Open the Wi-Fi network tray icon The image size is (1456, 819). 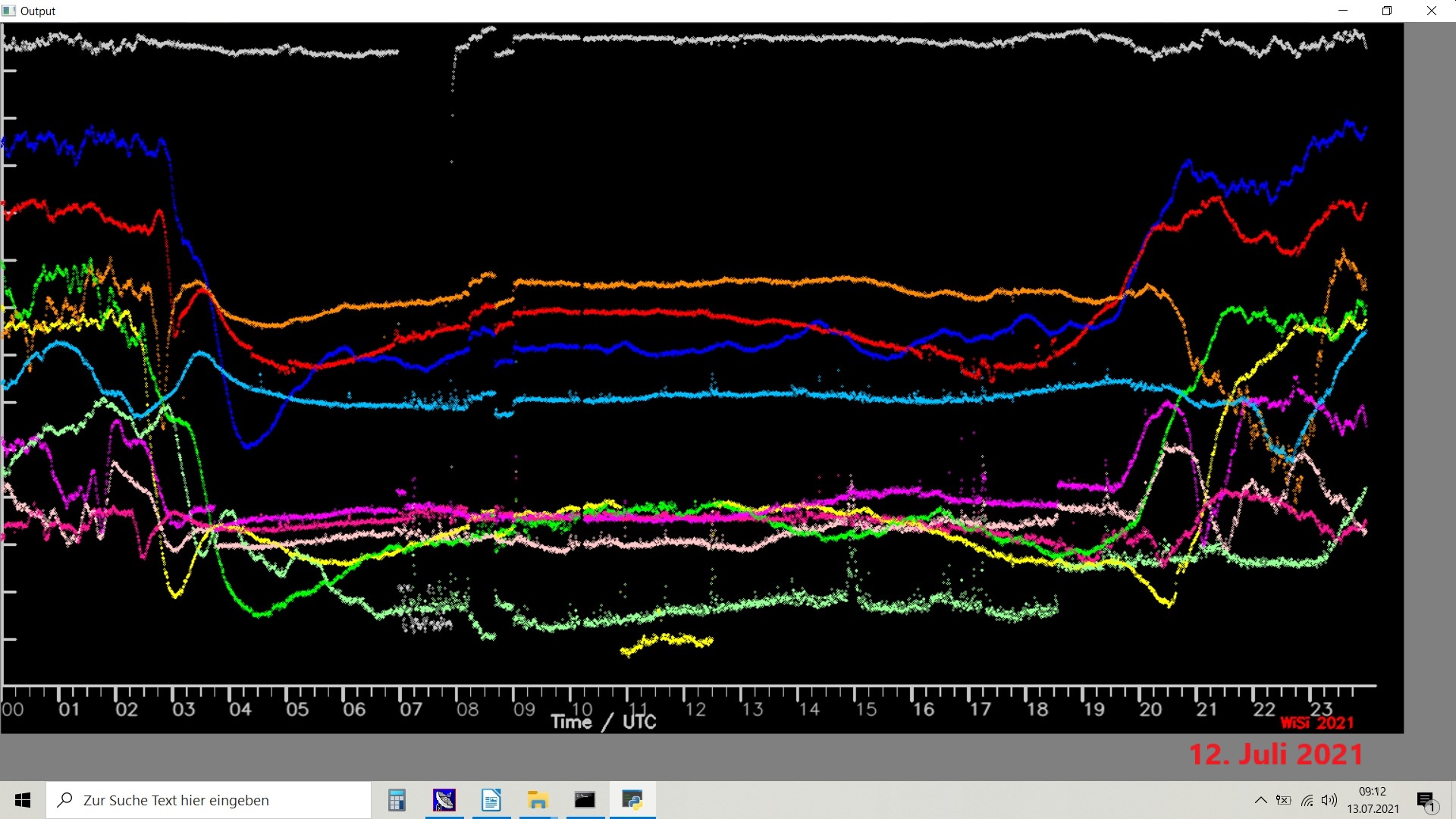[1307, 800]
